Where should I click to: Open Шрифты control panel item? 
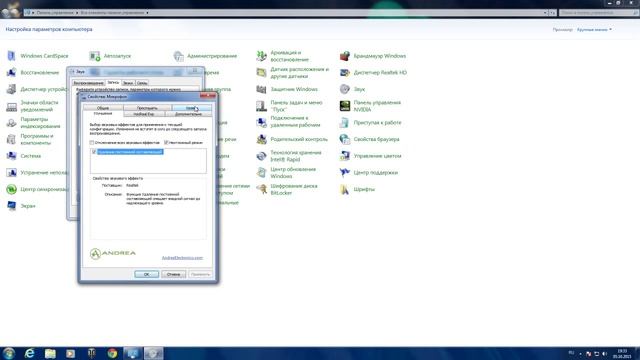(358, 189)
